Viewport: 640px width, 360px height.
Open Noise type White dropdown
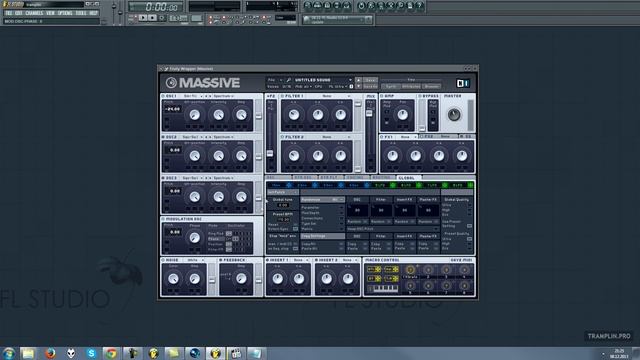[195, 260]
